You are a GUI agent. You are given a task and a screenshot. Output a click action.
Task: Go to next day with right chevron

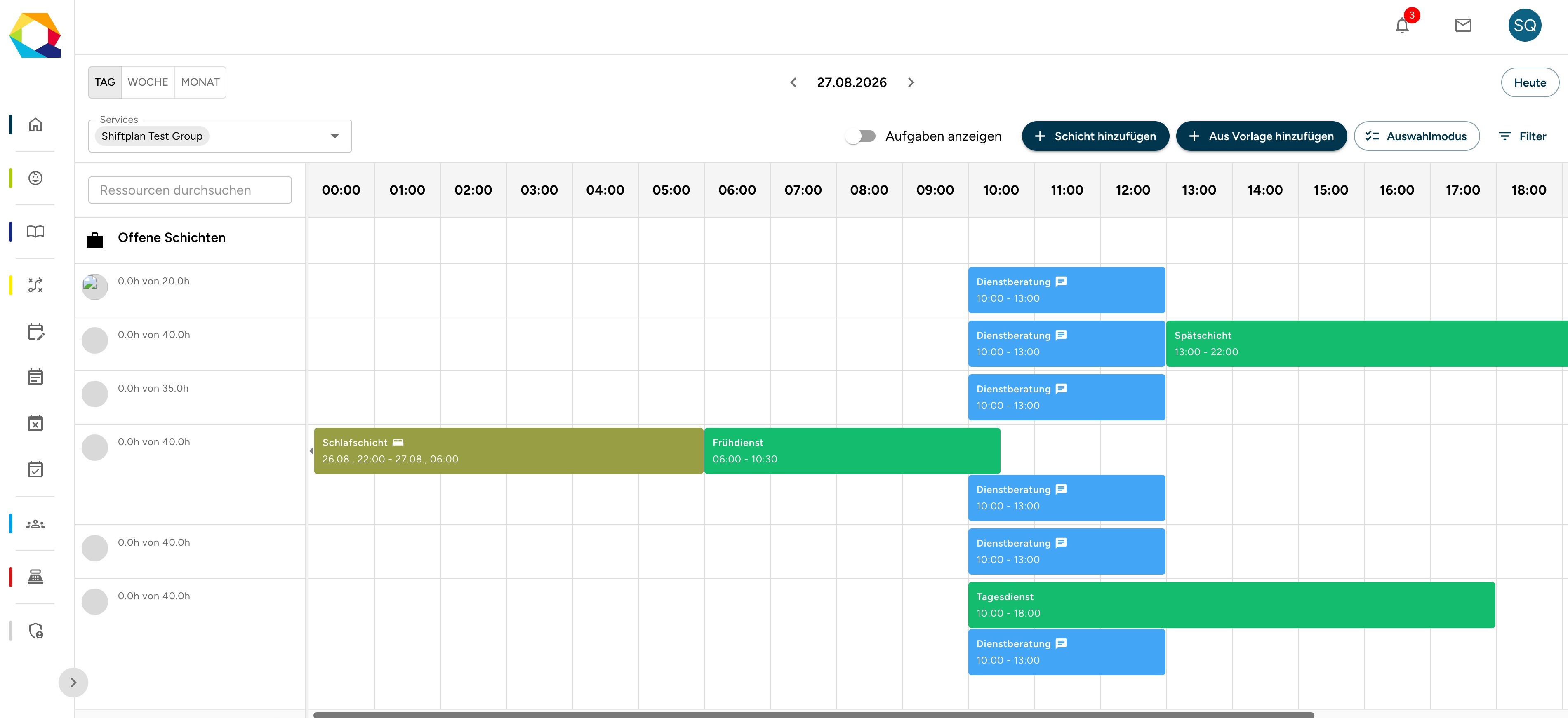click(x=911, y=82)
